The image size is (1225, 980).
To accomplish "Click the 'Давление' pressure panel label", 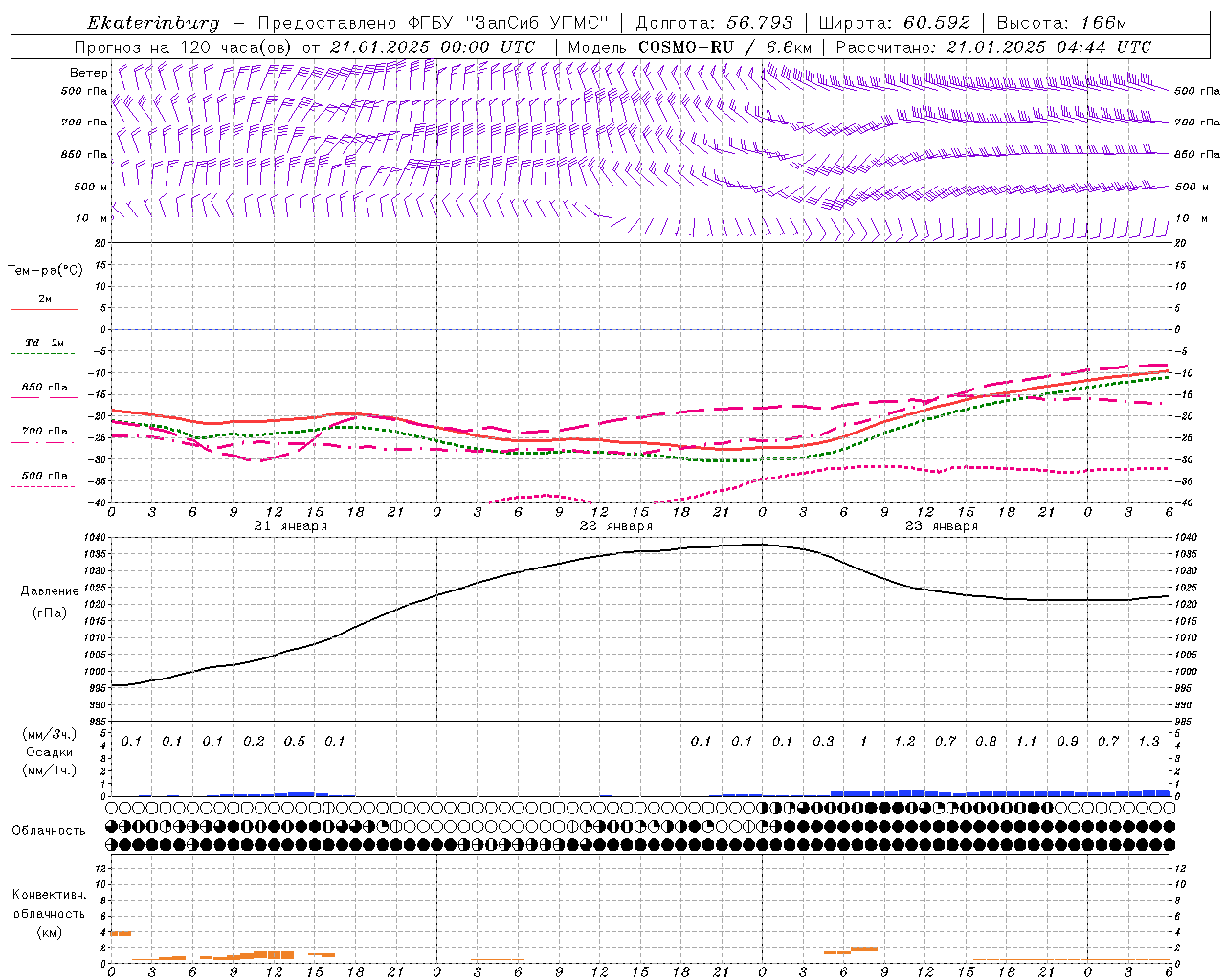I will (x=49, y=591).
